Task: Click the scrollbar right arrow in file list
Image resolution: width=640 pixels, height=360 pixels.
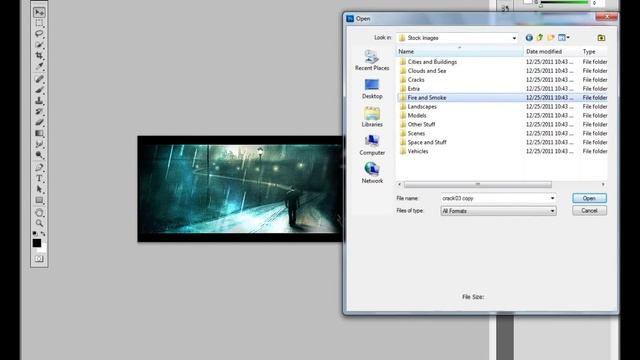Action: (603, 184)
